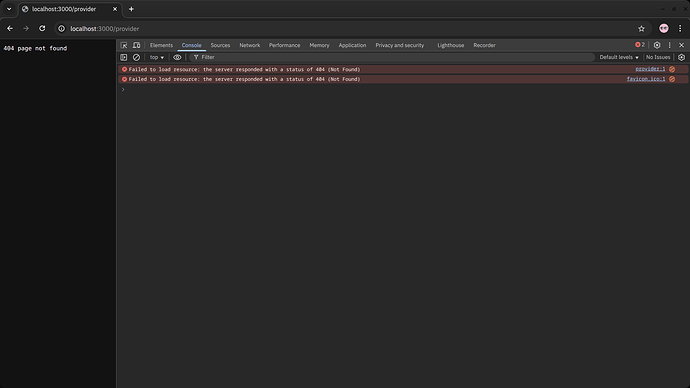This screenshot has width=690, height=388.
Task: Click the No Issues indicator
Action: [x=658, y=57]
